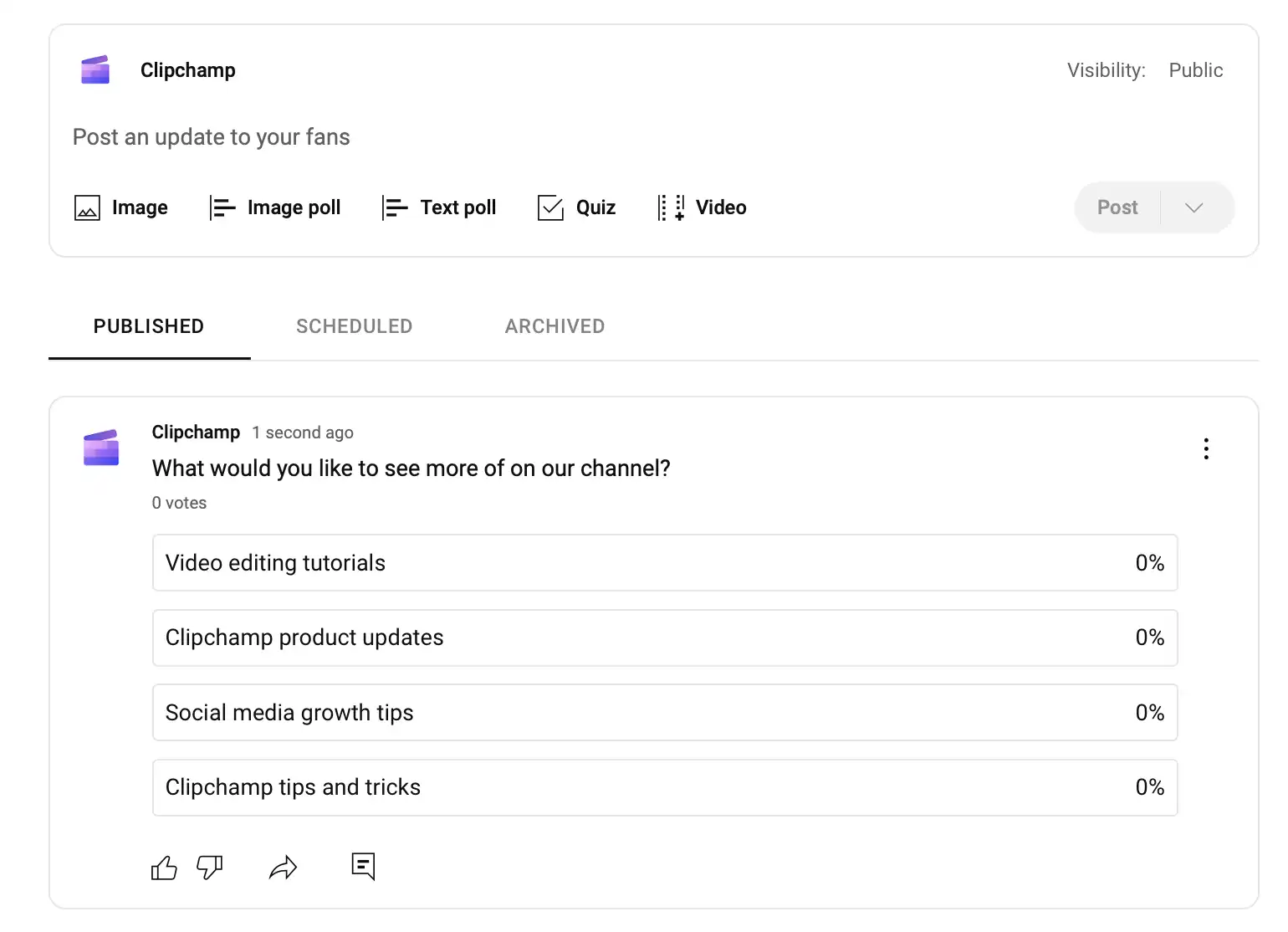Screen dimensions: 1288x932
Task: Click the 'Post an update to your fans' field
Action: coord(212,137)
